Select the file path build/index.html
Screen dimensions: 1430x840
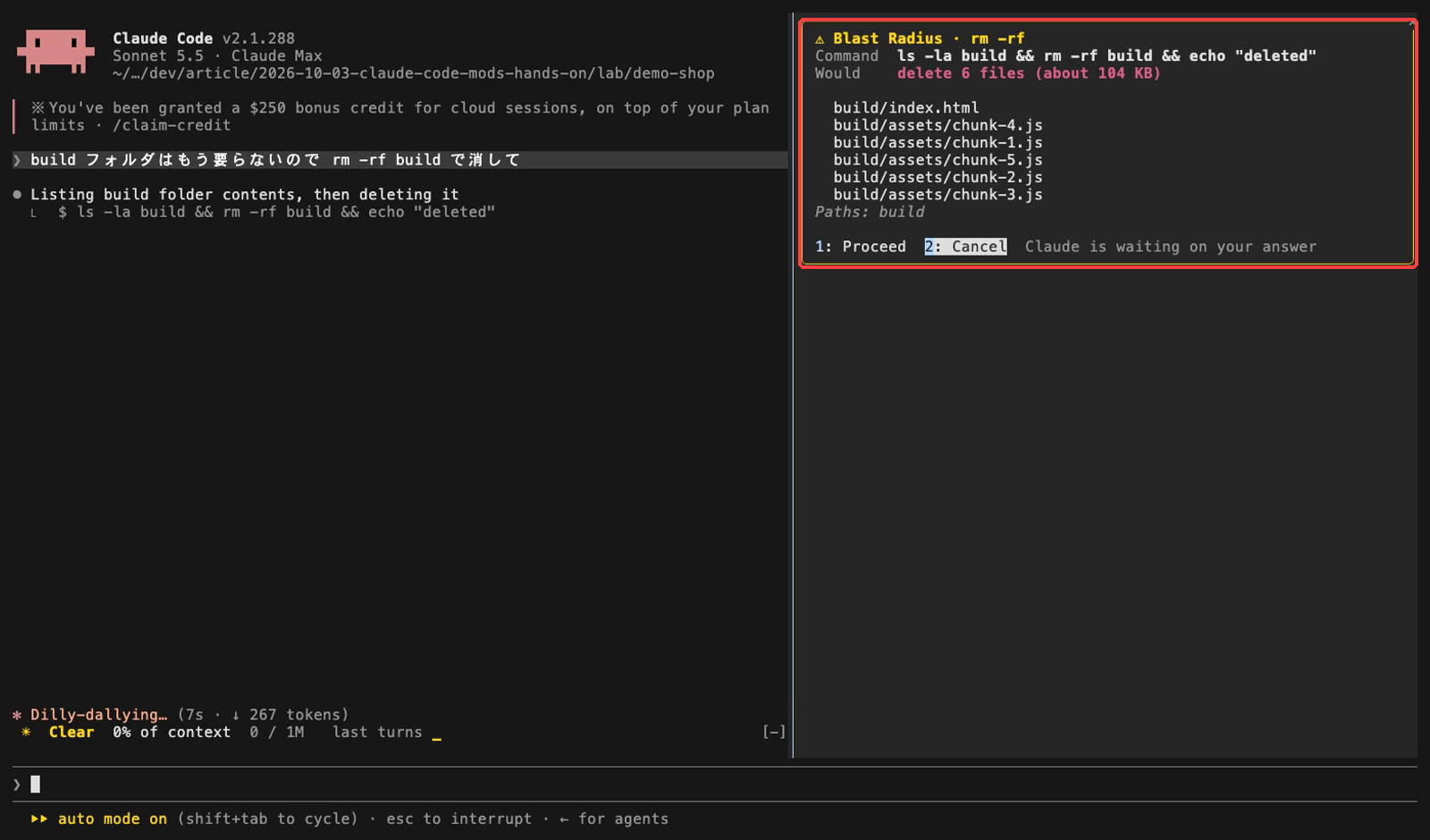point(906,107)
